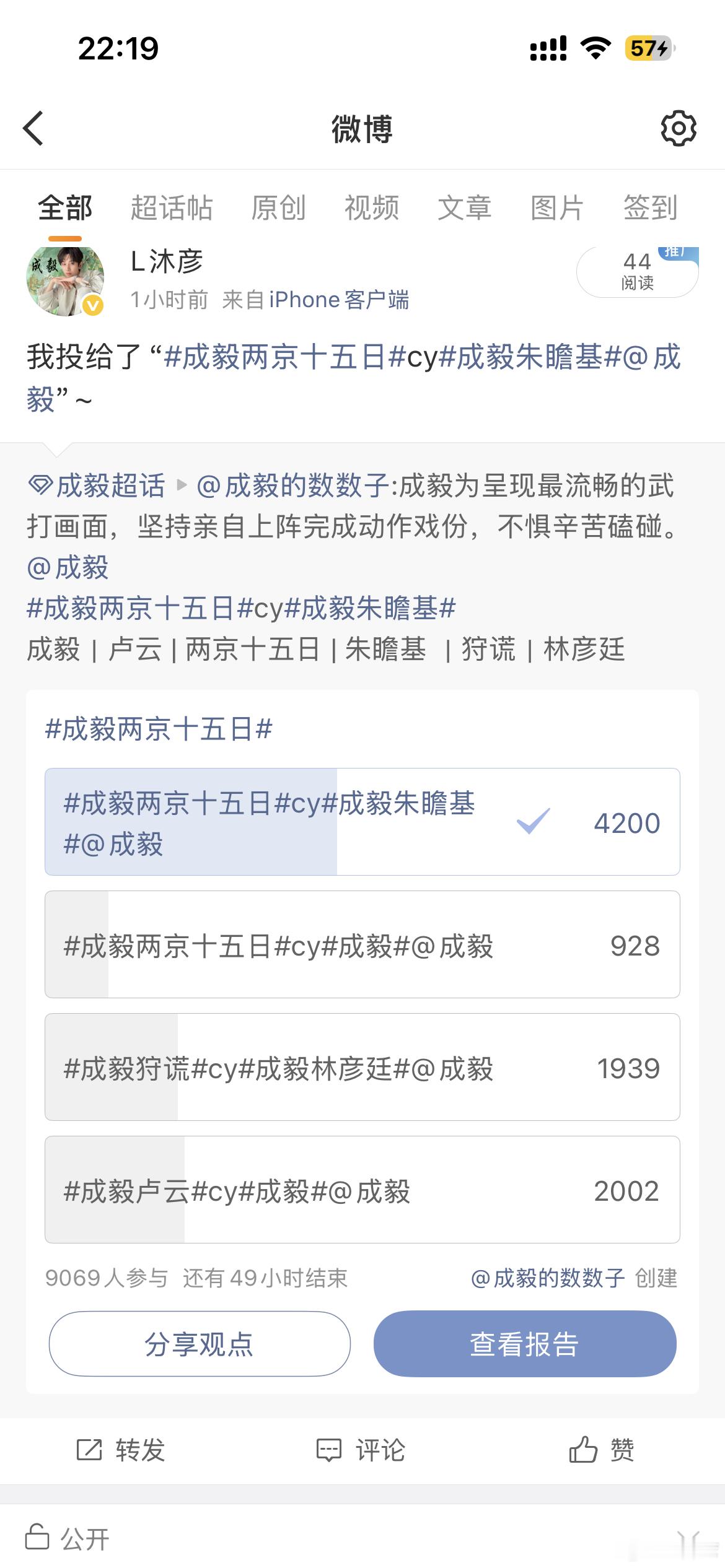Switch to 超话帖 tab
This screenshot has height=1568, width=725.
(172, 207)
